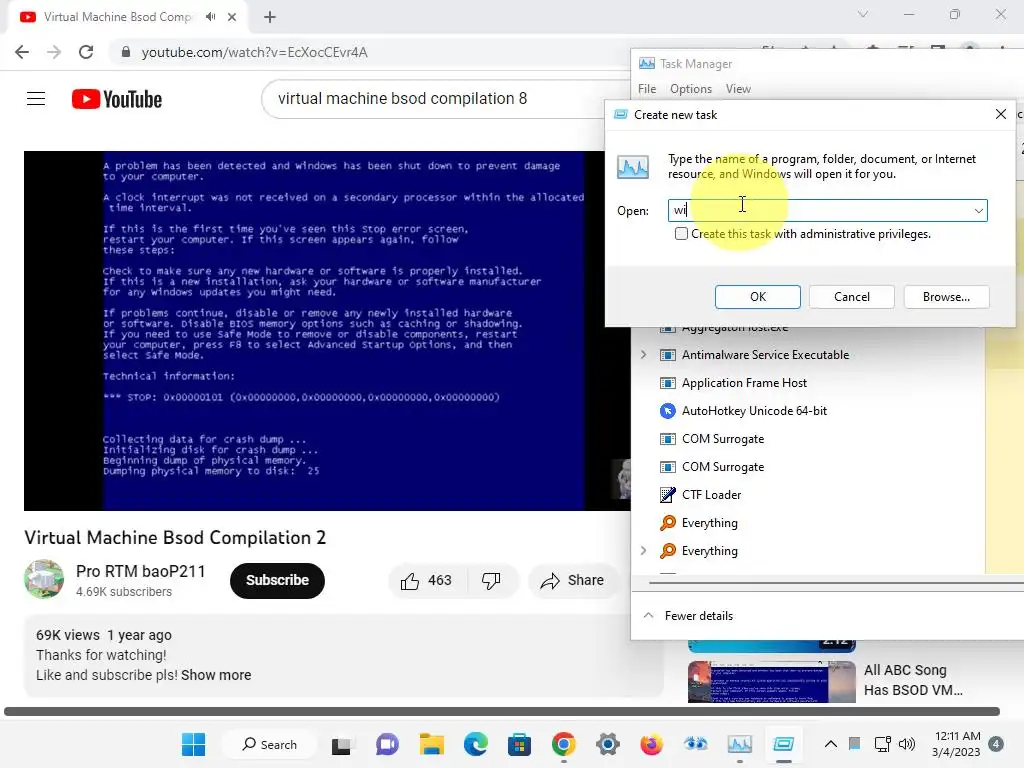Image resolution: width=1024 pixels, height=768 pixels.
Task: Go to YouTube home via logo
Action: click(117, 99)
